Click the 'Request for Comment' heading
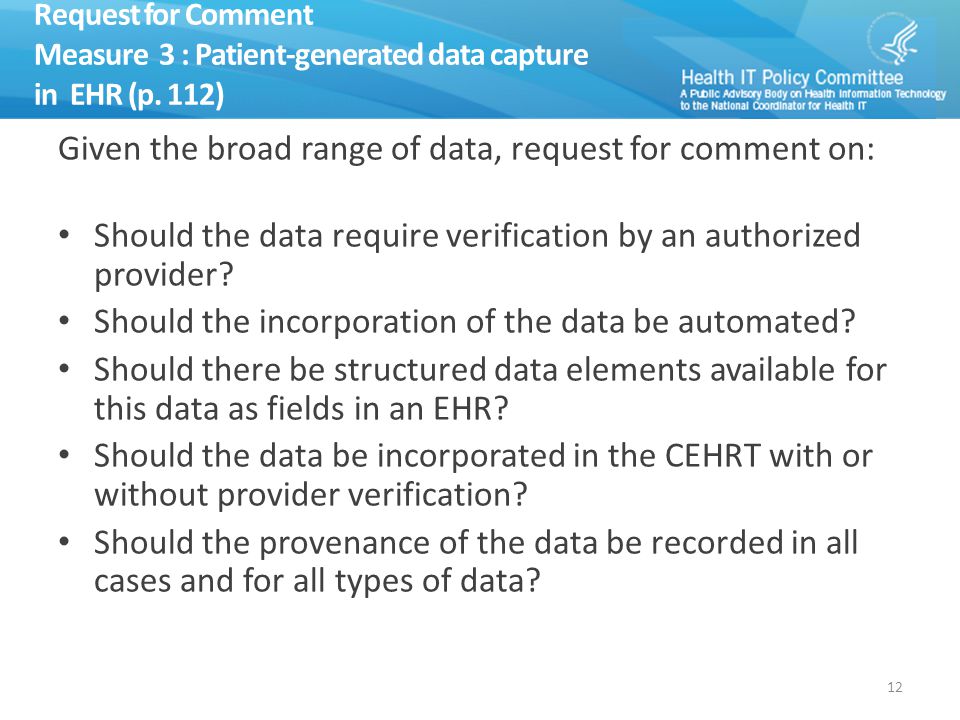Screen dimensions: 960x720 [x=174, y=15]
